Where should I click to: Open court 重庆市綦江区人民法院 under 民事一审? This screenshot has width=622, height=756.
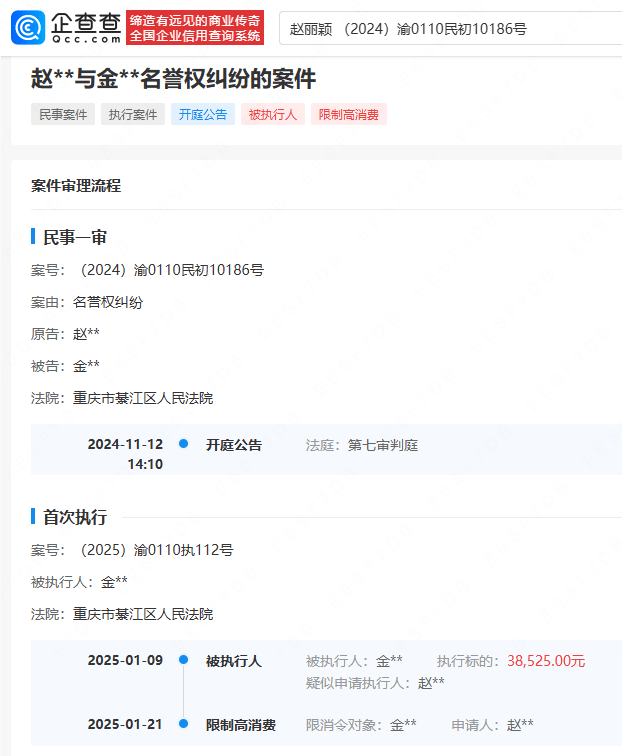click(x=143, y=398)
